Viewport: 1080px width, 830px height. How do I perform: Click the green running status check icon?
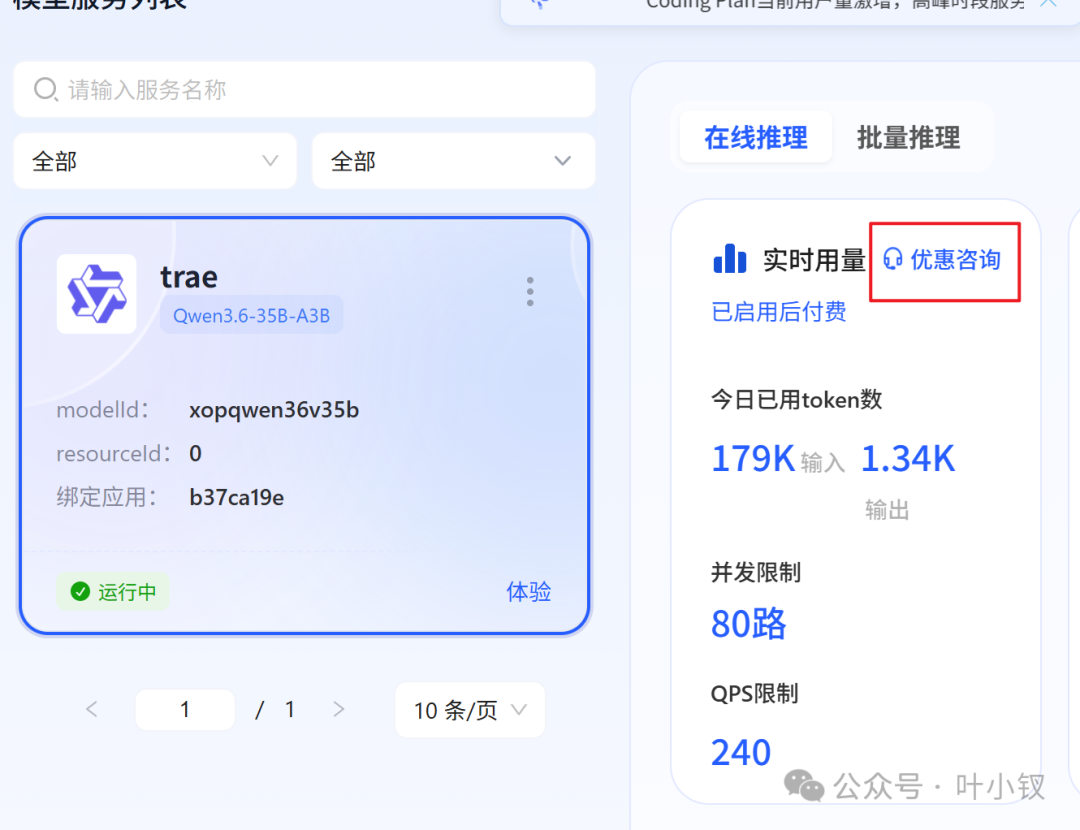81,592
